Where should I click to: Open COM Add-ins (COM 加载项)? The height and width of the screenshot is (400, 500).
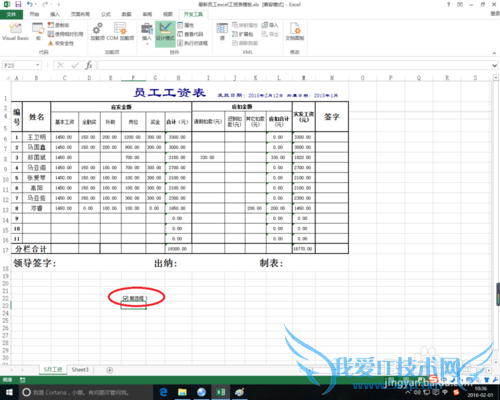(x=120, y=31)
